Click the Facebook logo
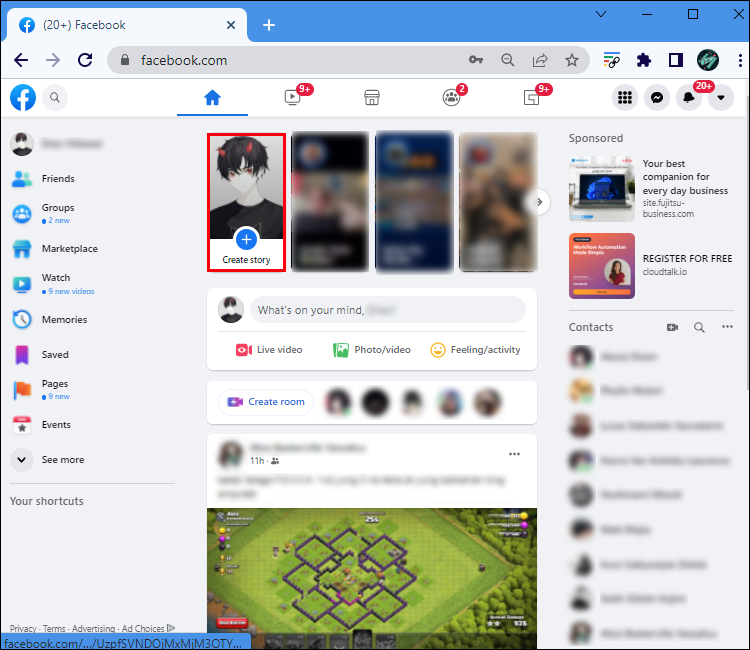 (x=23, y=98)
